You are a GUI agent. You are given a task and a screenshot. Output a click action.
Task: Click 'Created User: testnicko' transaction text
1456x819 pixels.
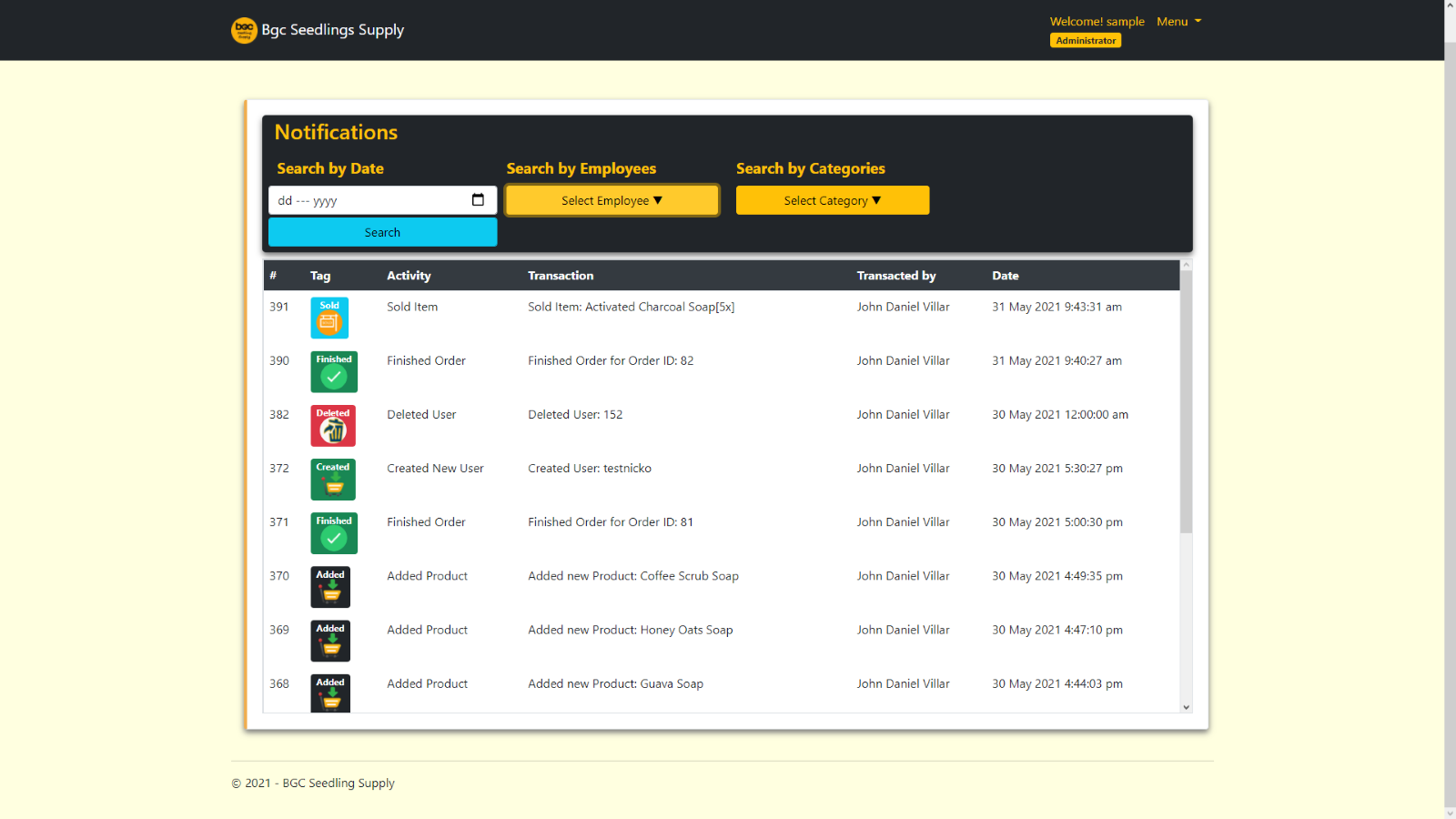coord(590,468)
